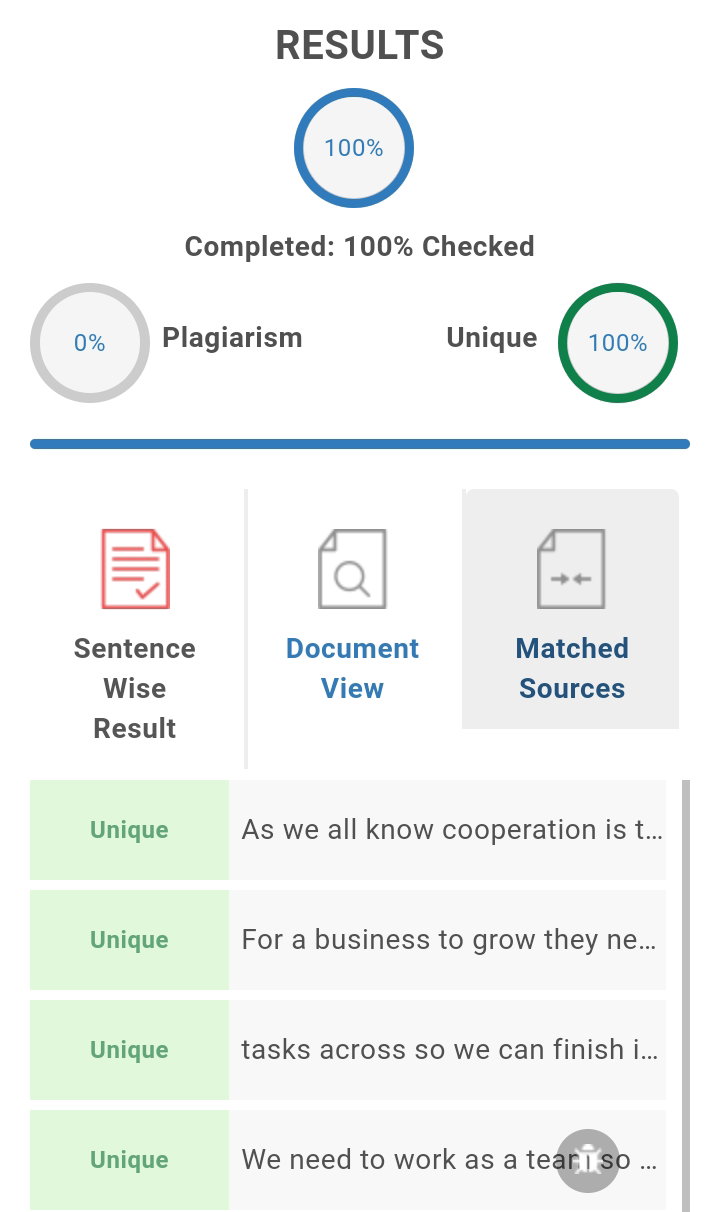Screen dimensions: 720x1212
Task: Open sentence 'As we all know cooperation'
Action: 447,830
